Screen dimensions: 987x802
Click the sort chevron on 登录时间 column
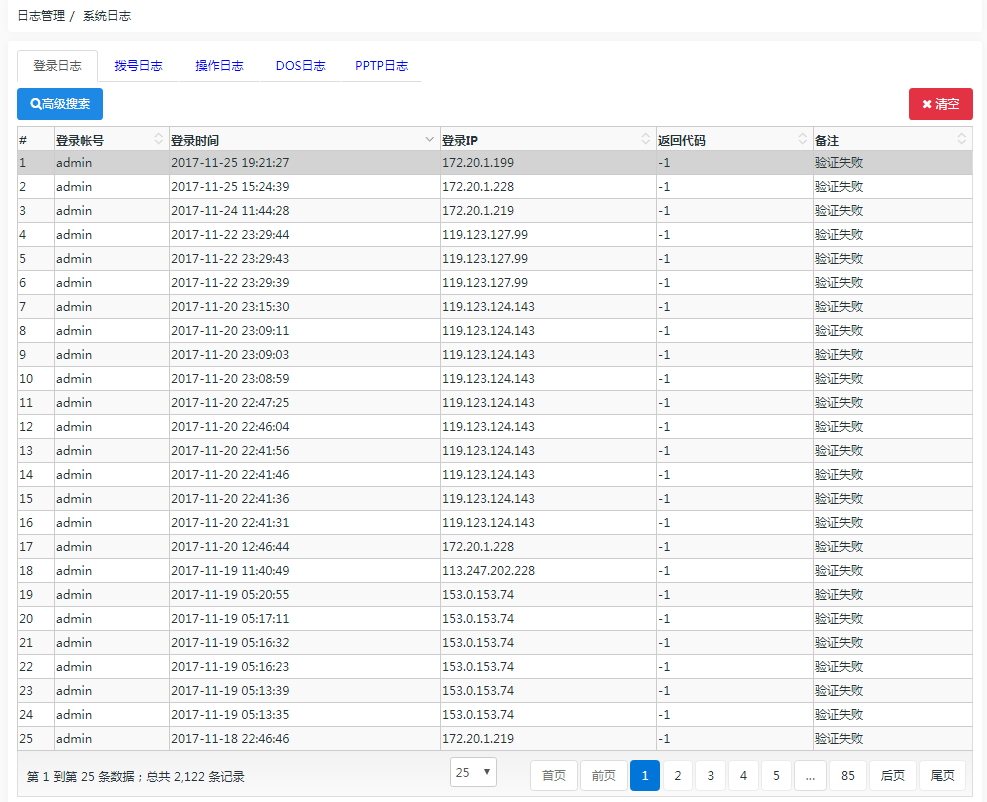[429, 139]
